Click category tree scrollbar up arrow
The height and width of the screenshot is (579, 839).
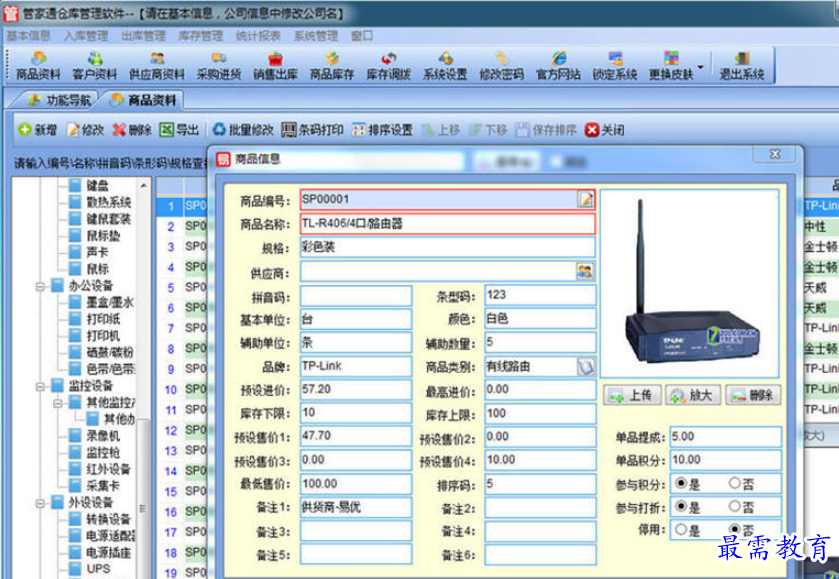point(143,186)
